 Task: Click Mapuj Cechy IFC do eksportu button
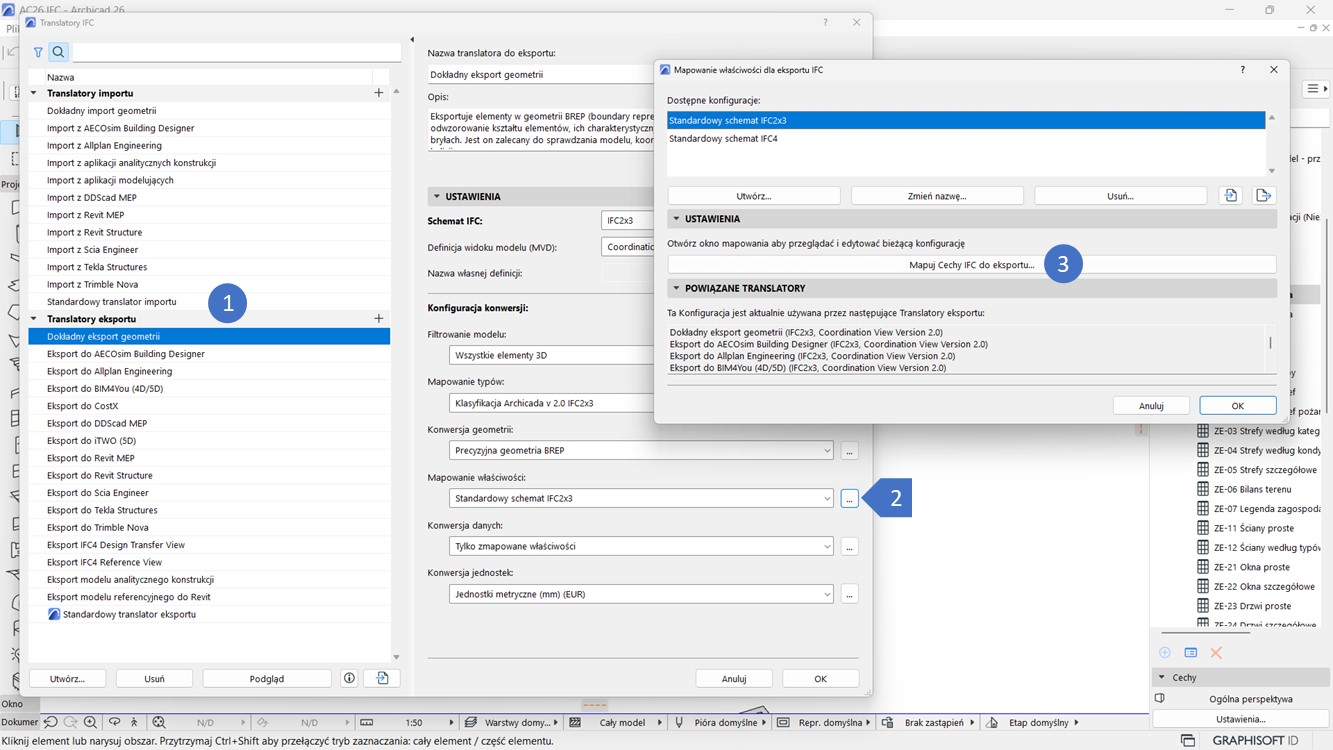(x=971, y=265)
